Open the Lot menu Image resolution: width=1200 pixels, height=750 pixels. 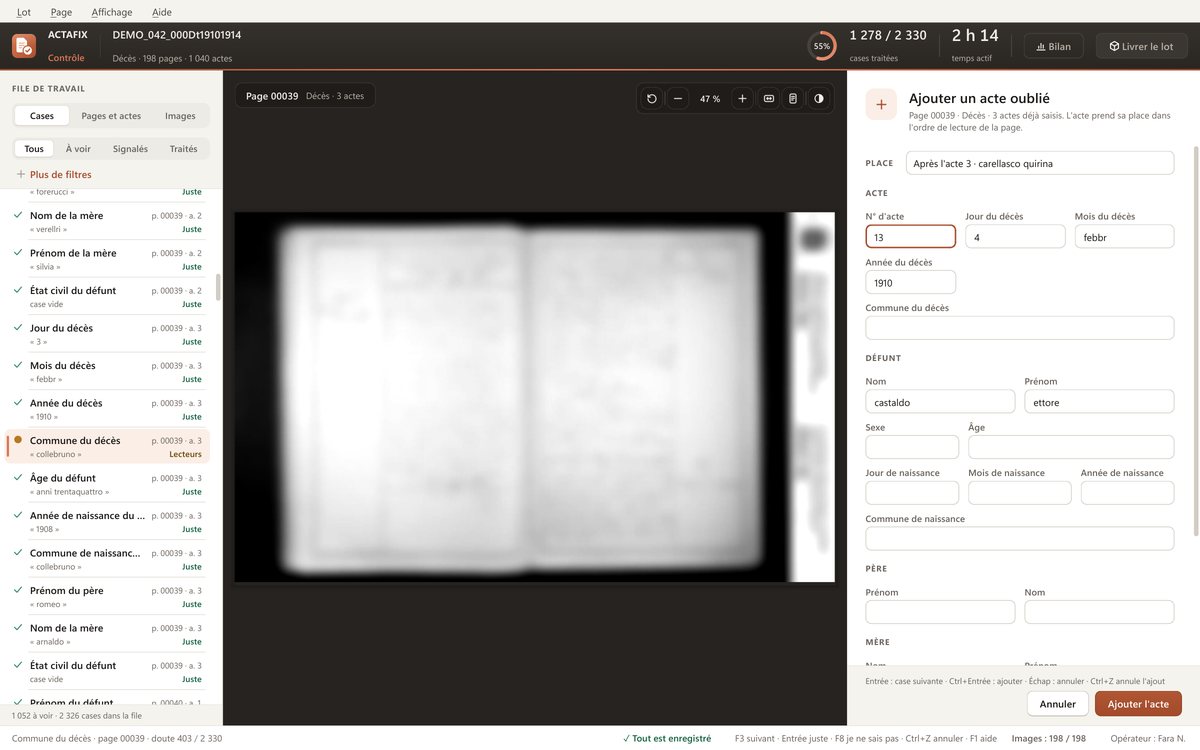tap(24, 12)
